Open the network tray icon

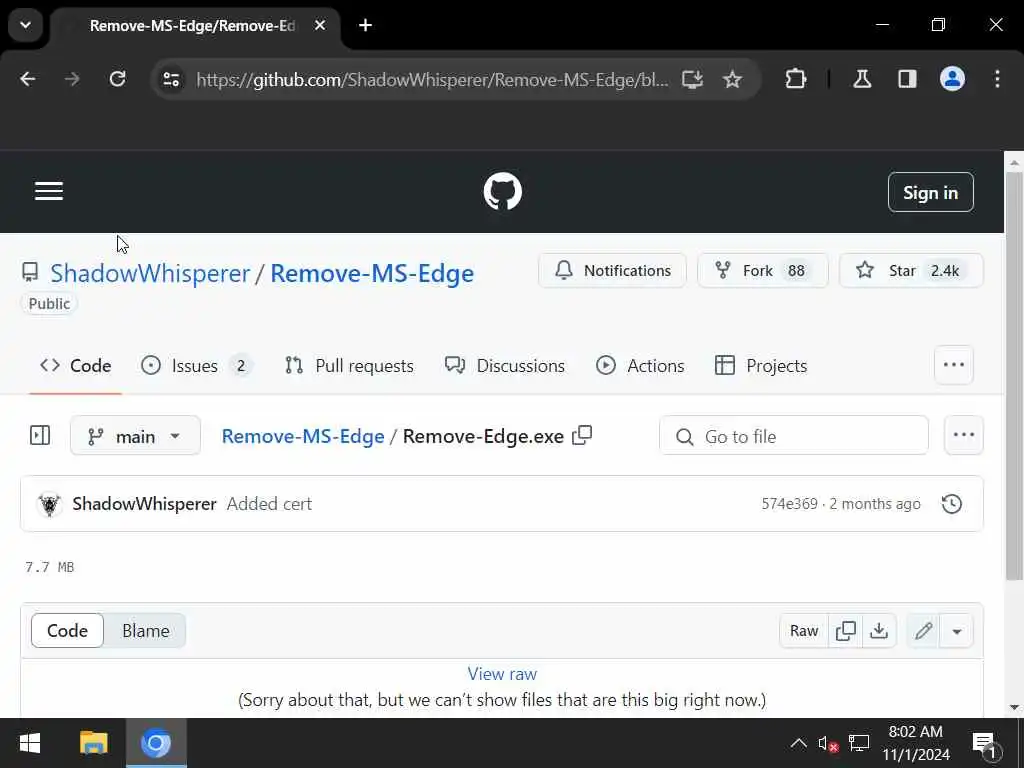859,743
